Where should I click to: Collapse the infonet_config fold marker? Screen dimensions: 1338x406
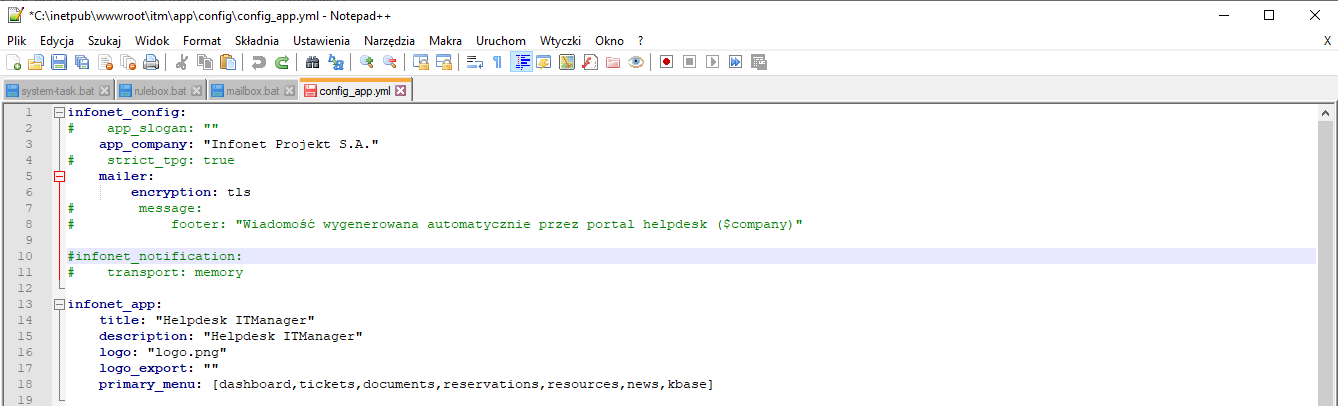59,112
